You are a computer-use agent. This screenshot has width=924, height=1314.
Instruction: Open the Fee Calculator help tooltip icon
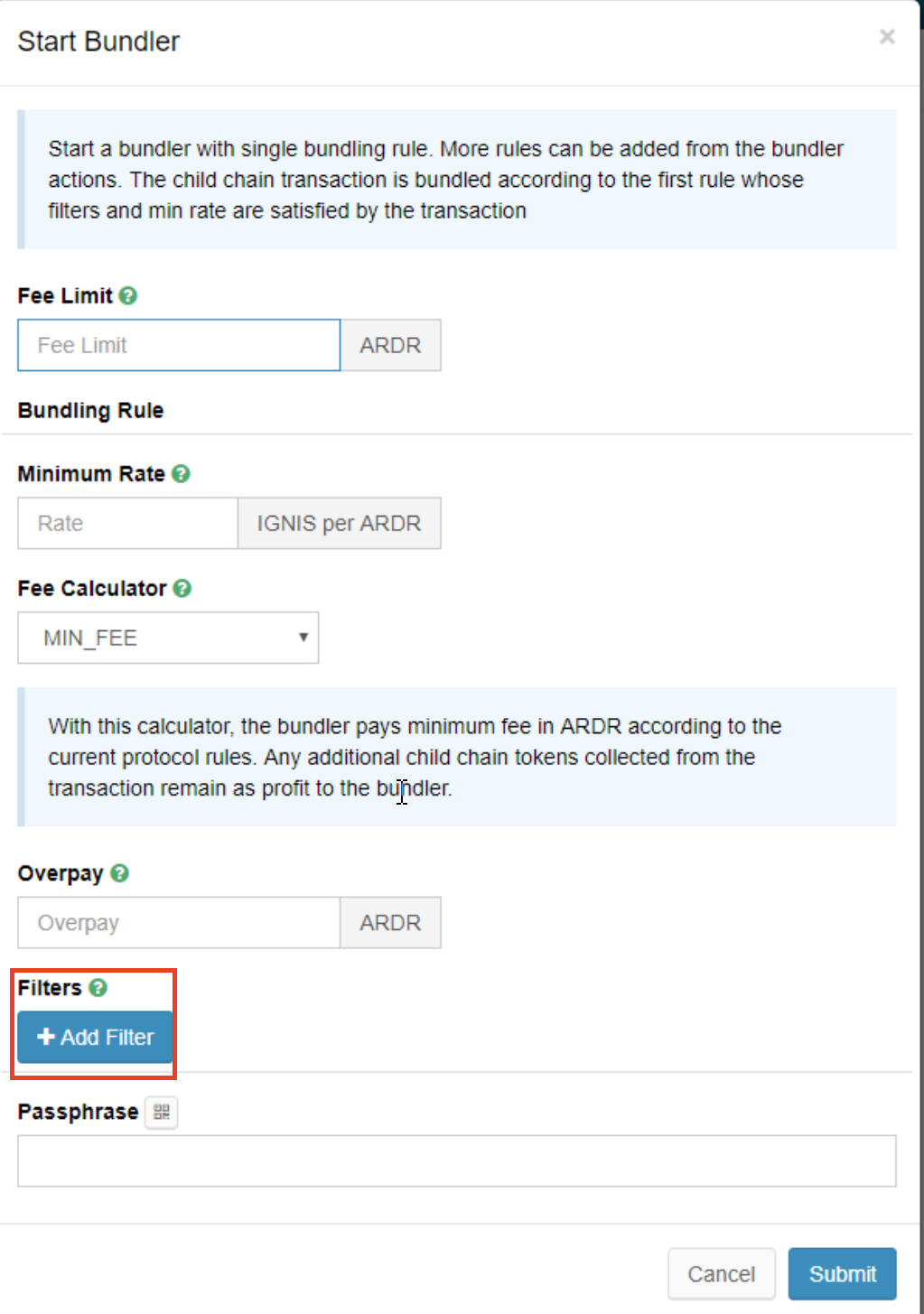pyautogui.click(x=182, y=588)
